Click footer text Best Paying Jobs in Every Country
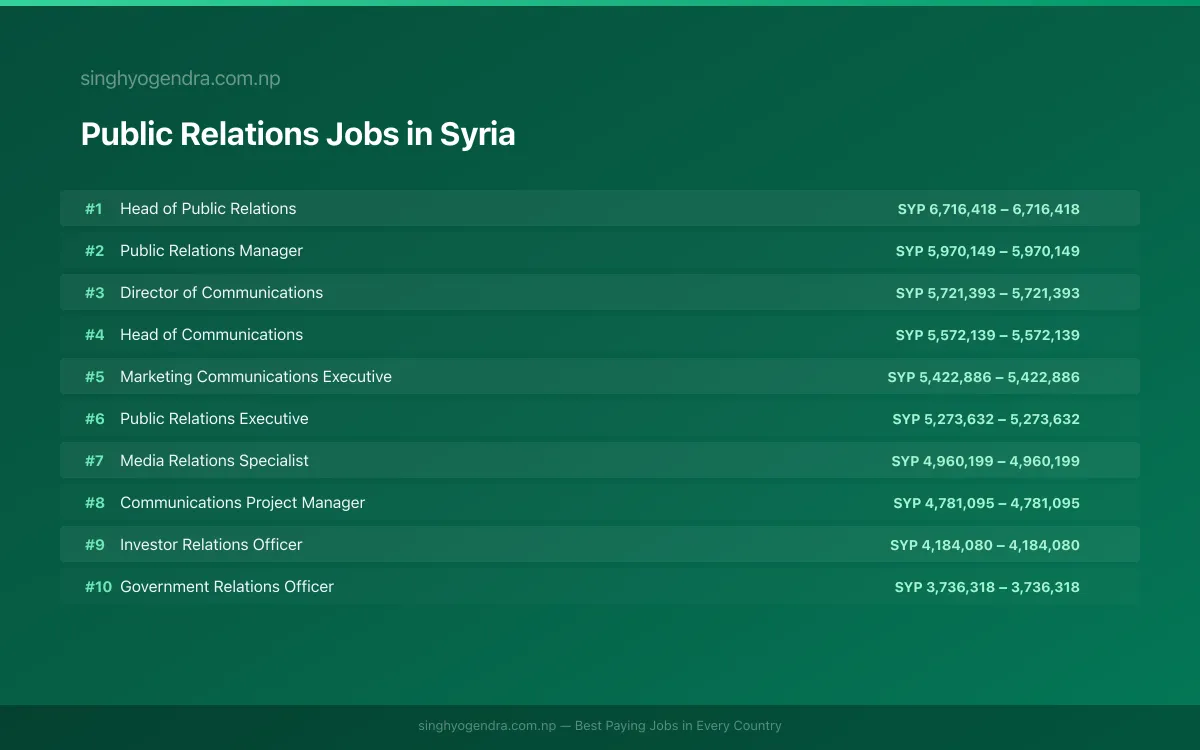The image size is (1200, 750). (678, 726)
